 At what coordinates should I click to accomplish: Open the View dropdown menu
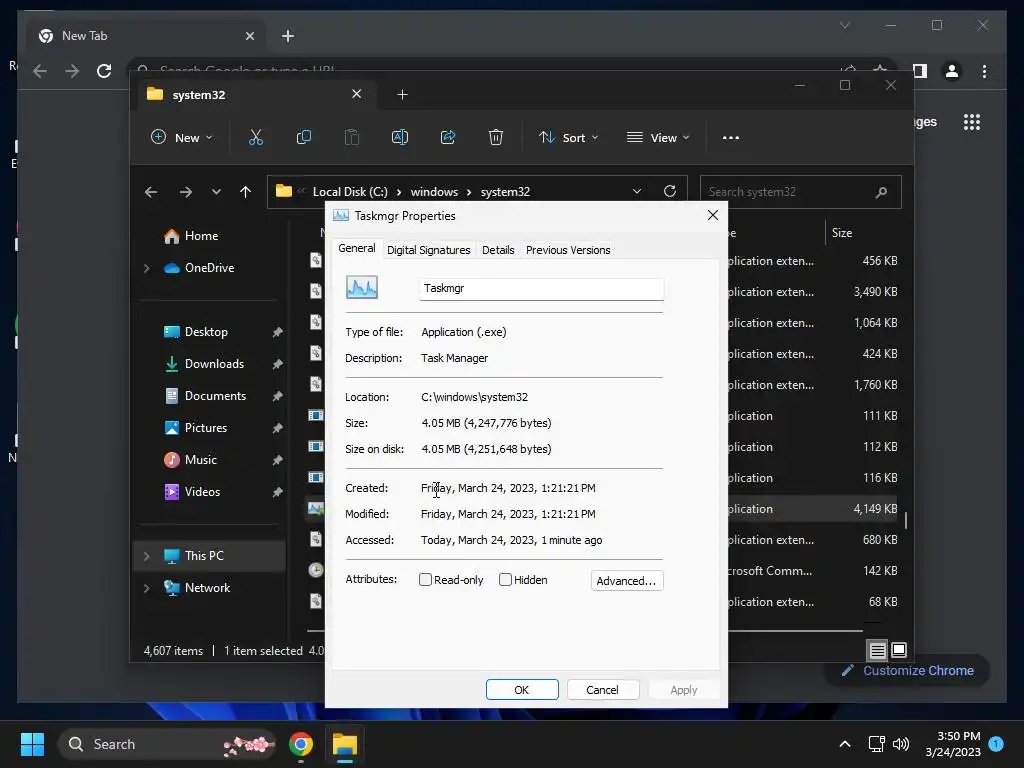tap(658, 138)
